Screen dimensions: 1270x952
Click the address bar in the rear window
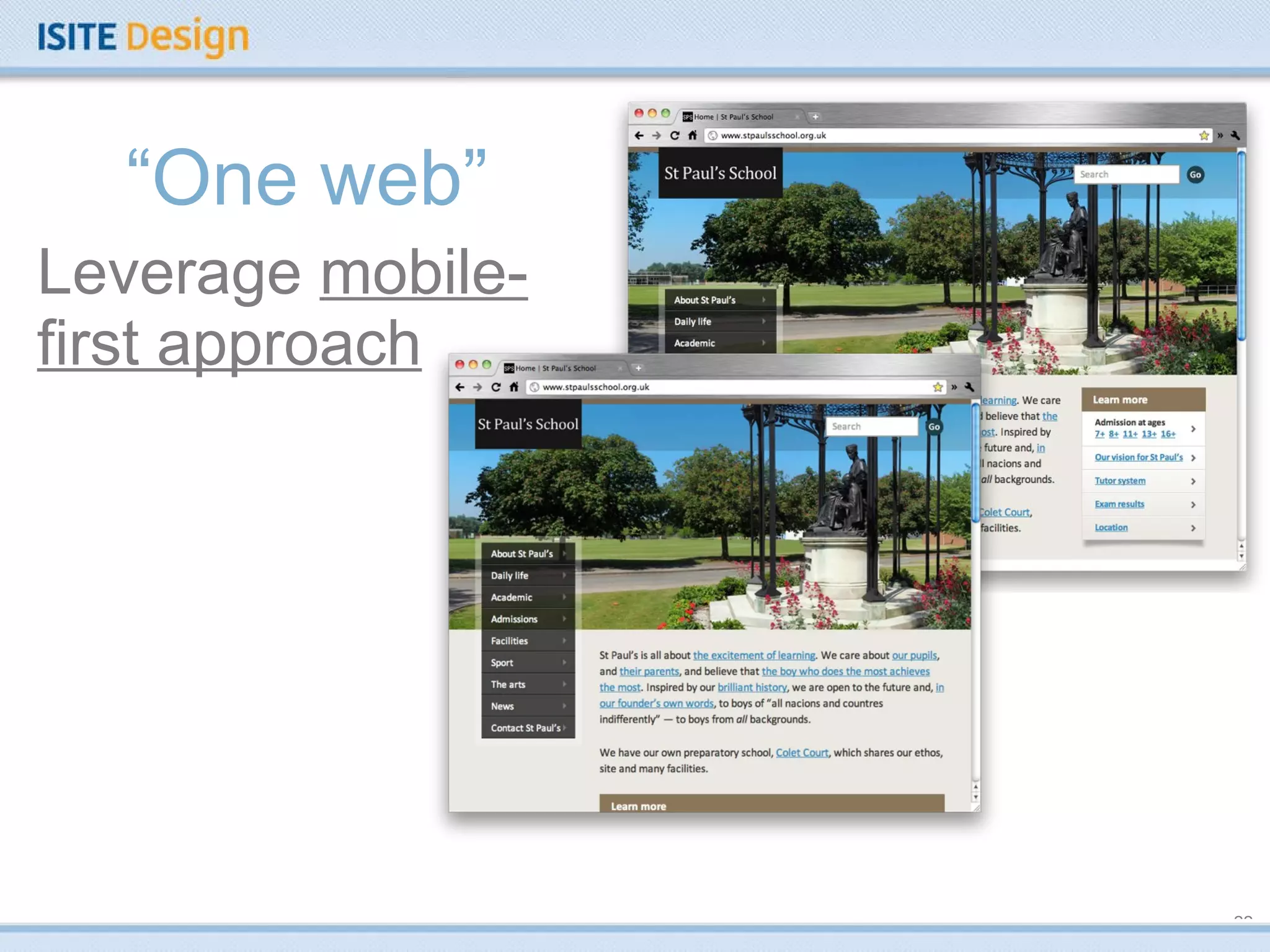click(x=958, y=135)
